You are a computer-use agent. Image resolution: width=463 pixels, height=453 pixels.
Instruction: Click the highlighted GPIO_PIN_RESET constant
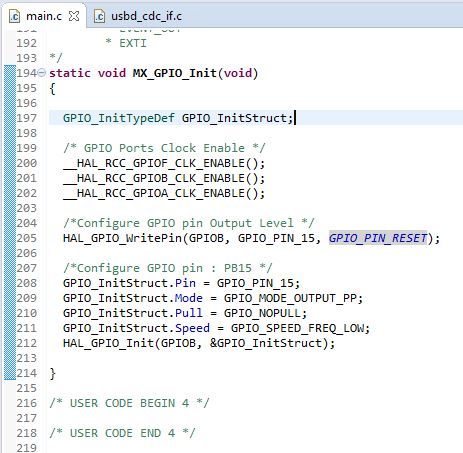(378, 238)
